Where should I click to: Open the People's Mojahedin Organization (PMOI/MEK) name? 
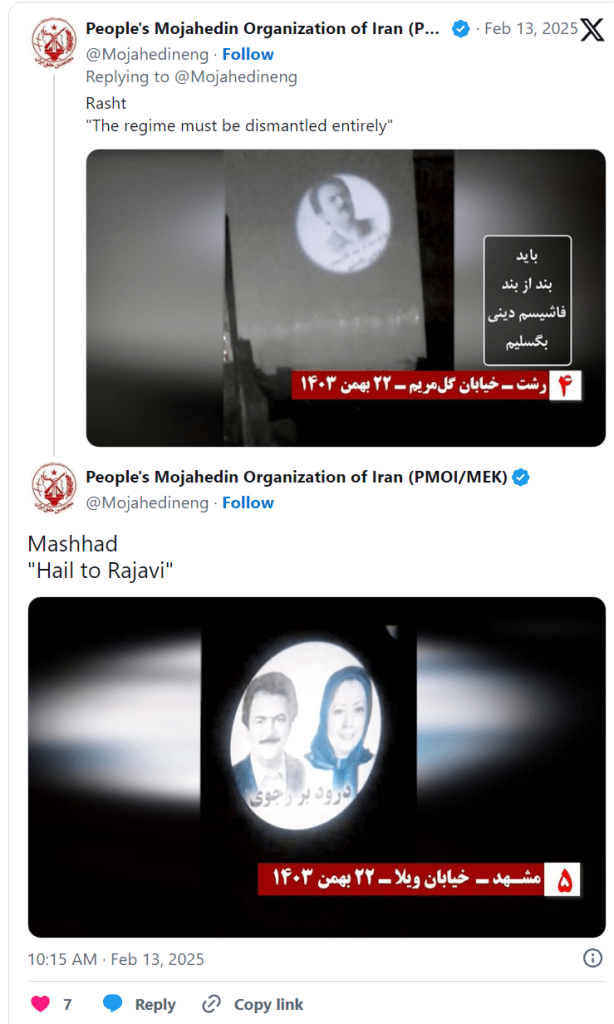[x=297, y=477]
